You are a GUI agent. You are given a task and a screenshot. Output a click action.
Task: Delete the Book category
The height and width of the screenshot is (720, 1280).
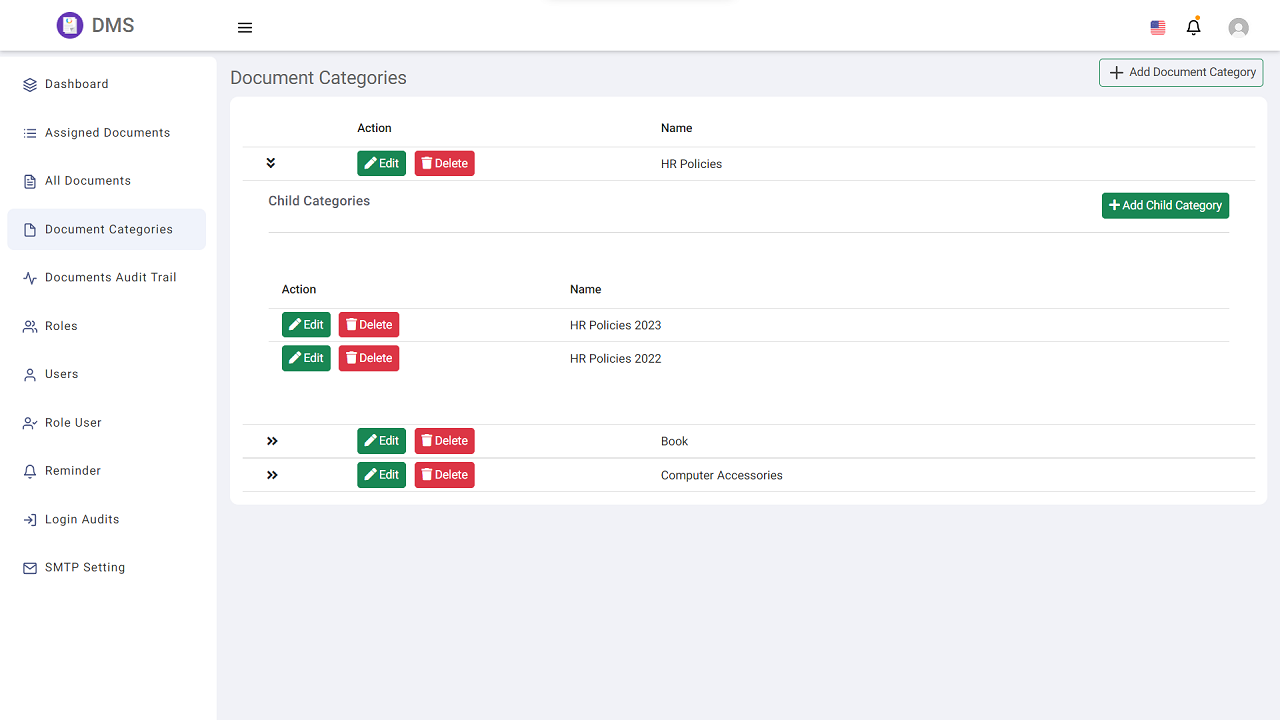(x=445, y=441)
